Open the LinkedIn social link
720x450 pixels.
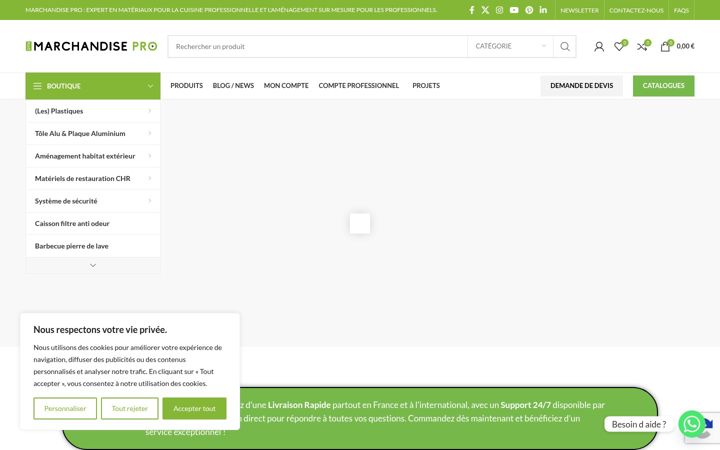click(543, 10)
